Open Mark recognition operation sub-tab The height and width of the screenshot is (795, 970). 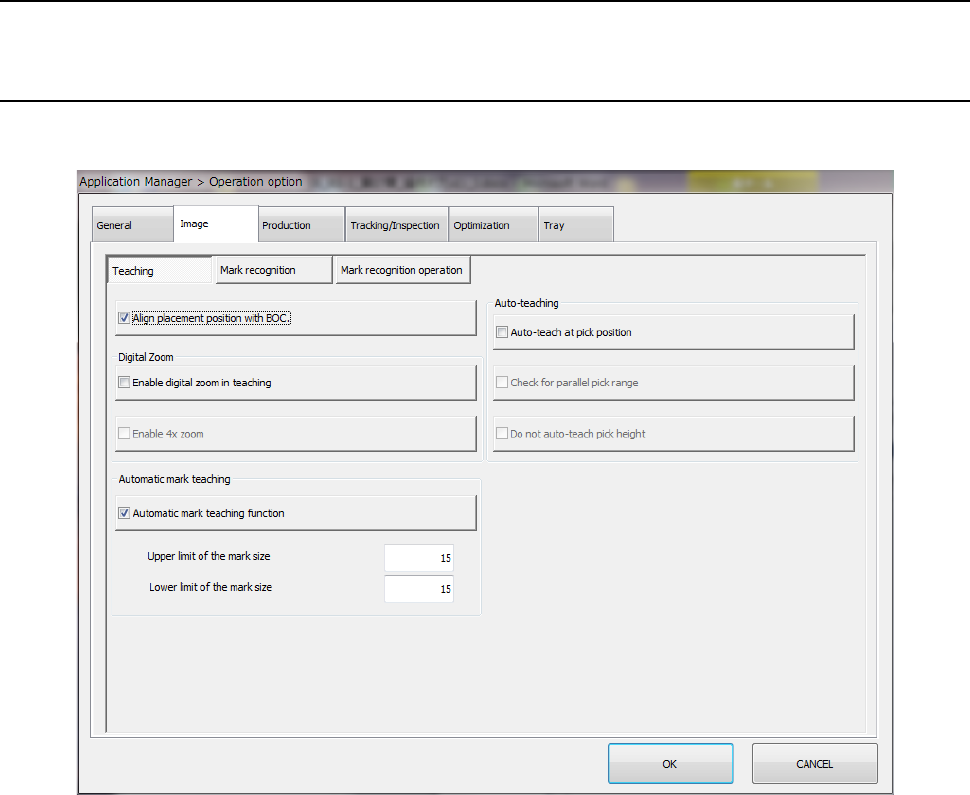tap(403, 270)
